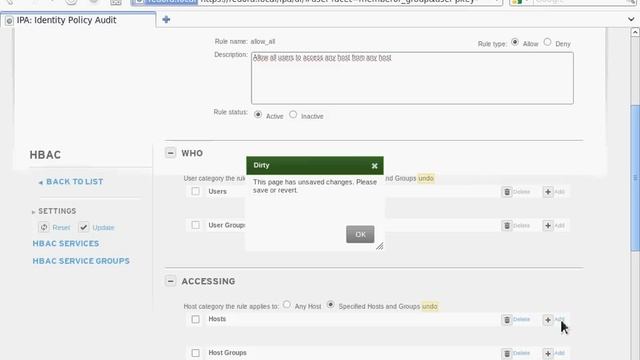Click the browser URL address bar
The height and width of the screenshot is (360, 640).
coord(316,2)
